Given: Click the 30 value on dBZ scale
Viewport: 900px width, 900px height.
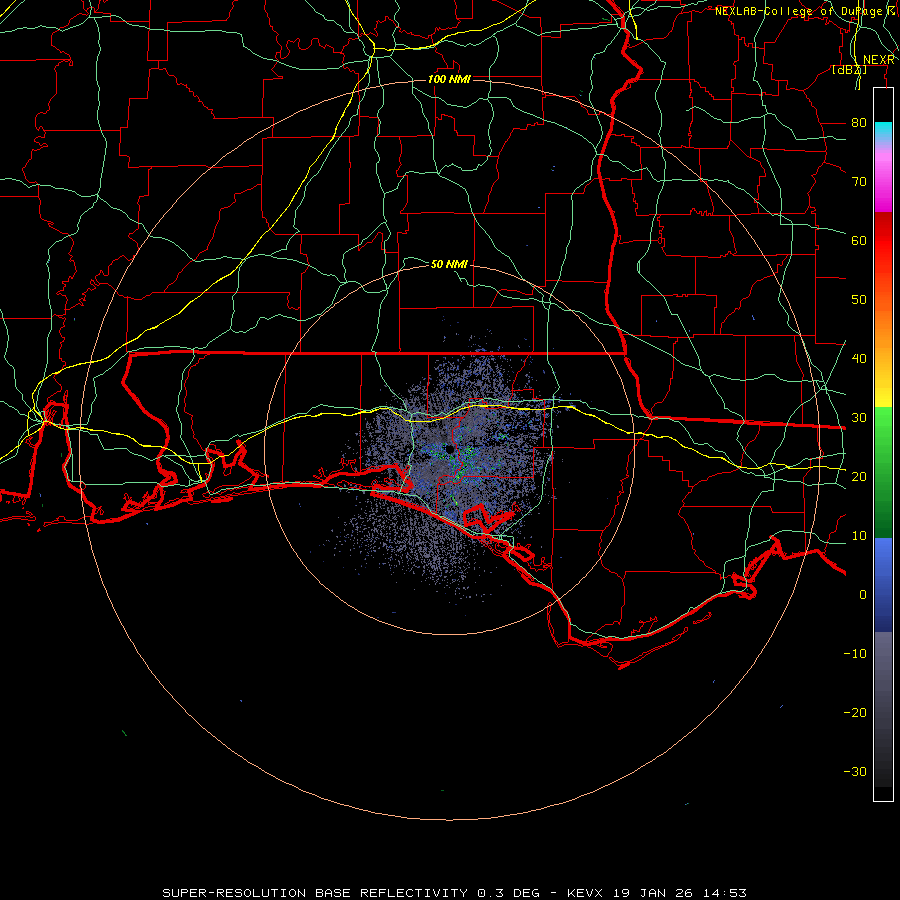Looking at the screenshot, I should tap(859, 418).
